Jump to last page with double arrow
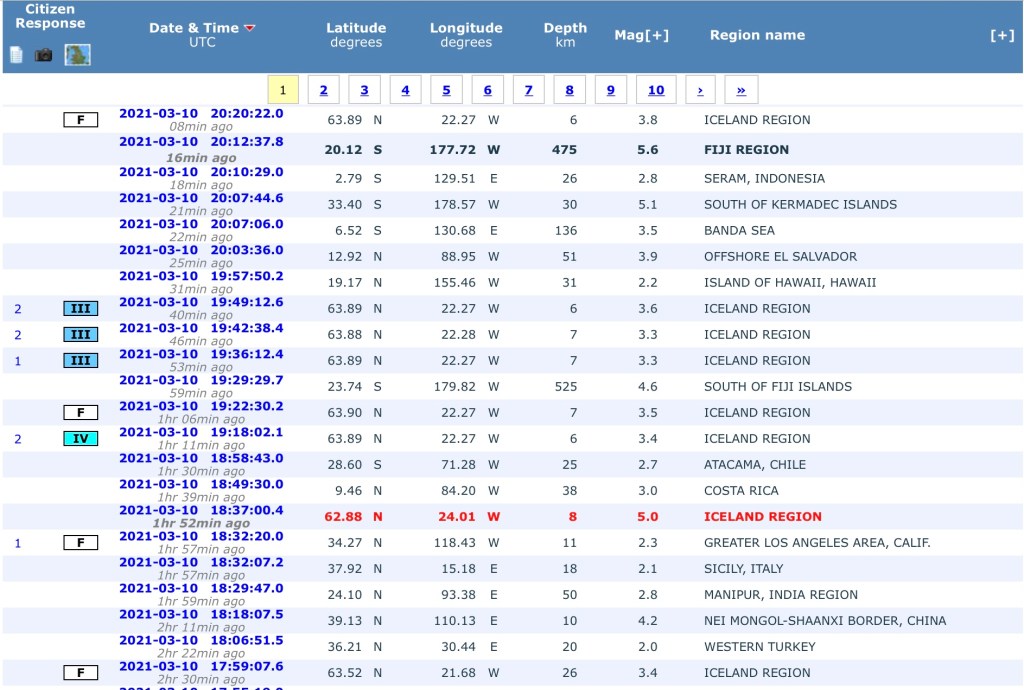 pos(741,90)
